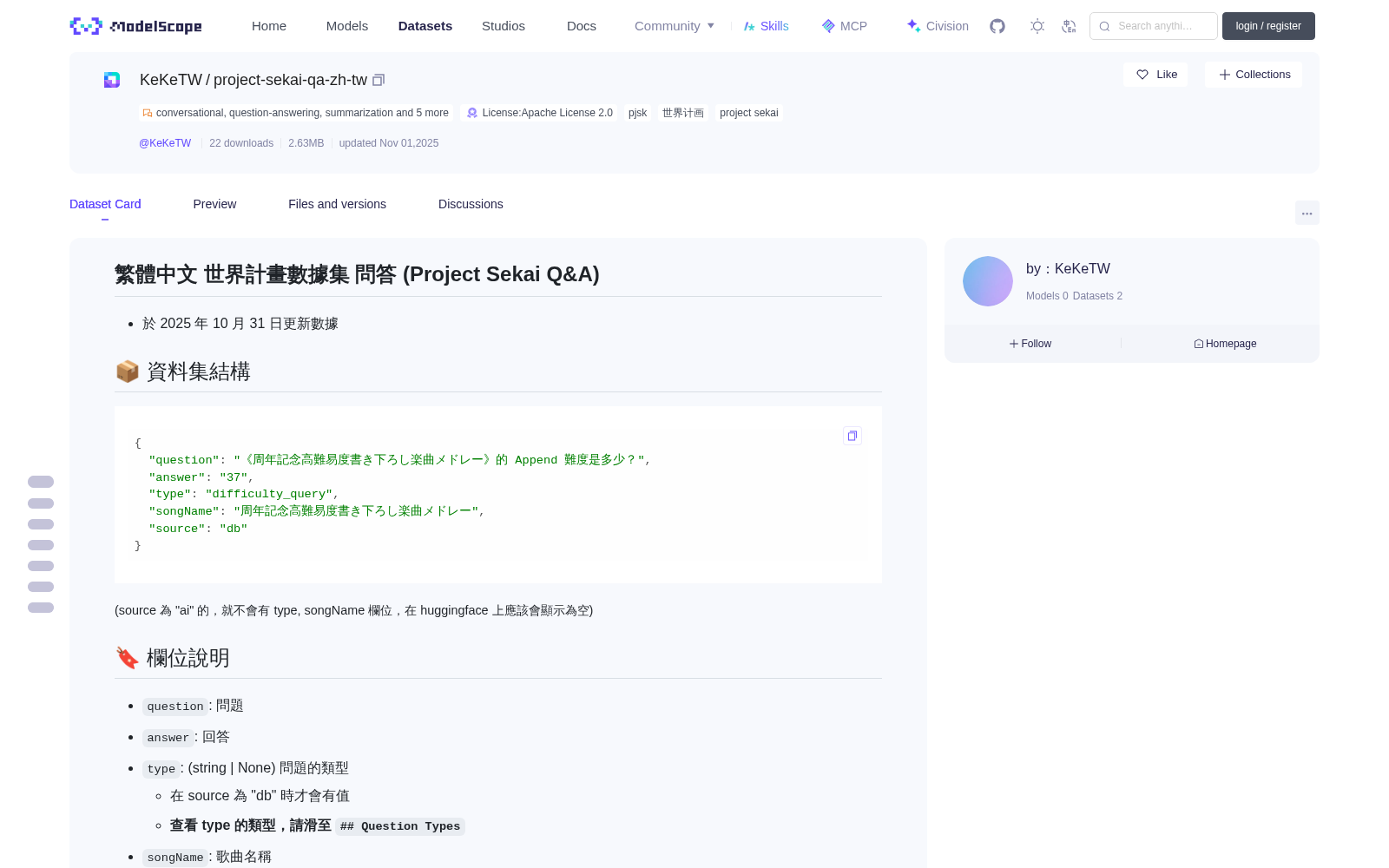Screen dimensions: 1389x868
Task: Open the Models menu item
Action: coord(347,26)
